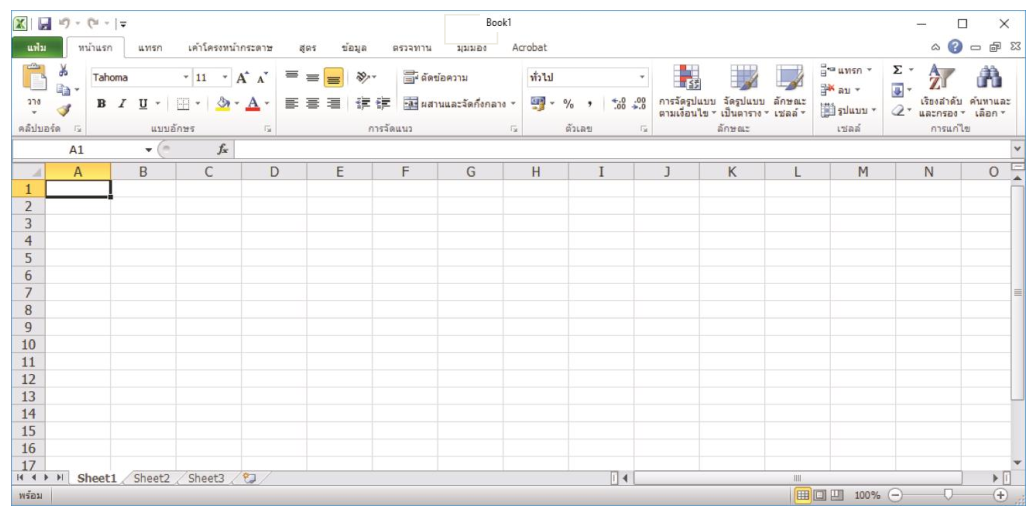1032x510 pixels.
Task: Toggle Bold formatting
Action: [x=102, y=103]
